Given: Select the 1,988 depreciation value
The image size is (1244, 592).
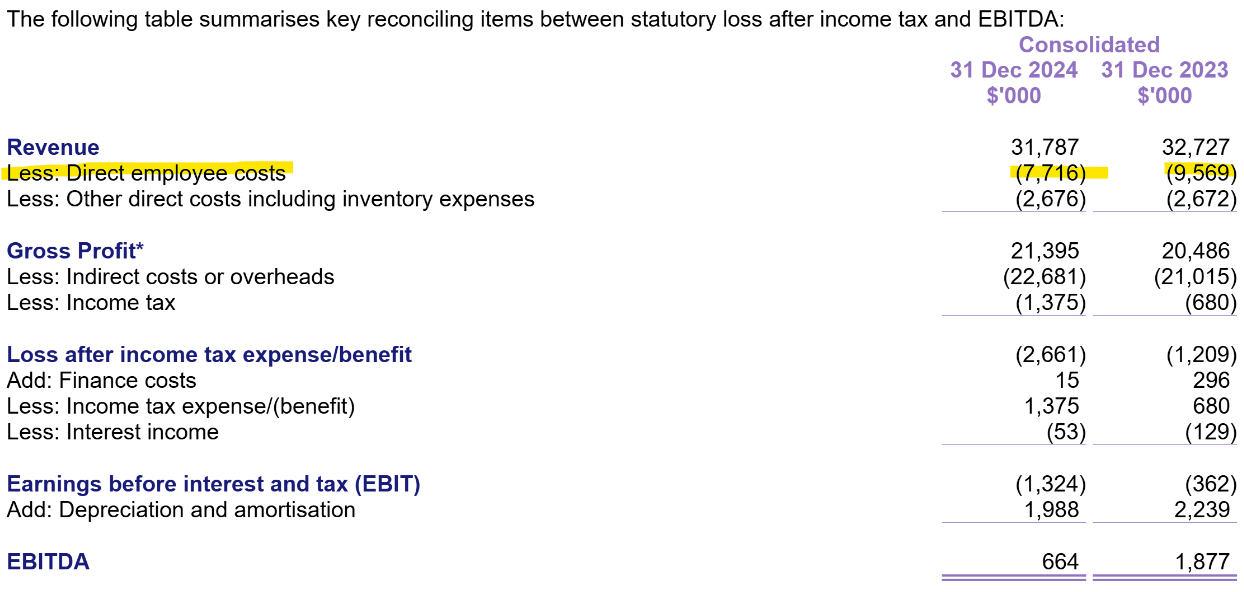Looking at the screenshot, I should click(1051, 510).
